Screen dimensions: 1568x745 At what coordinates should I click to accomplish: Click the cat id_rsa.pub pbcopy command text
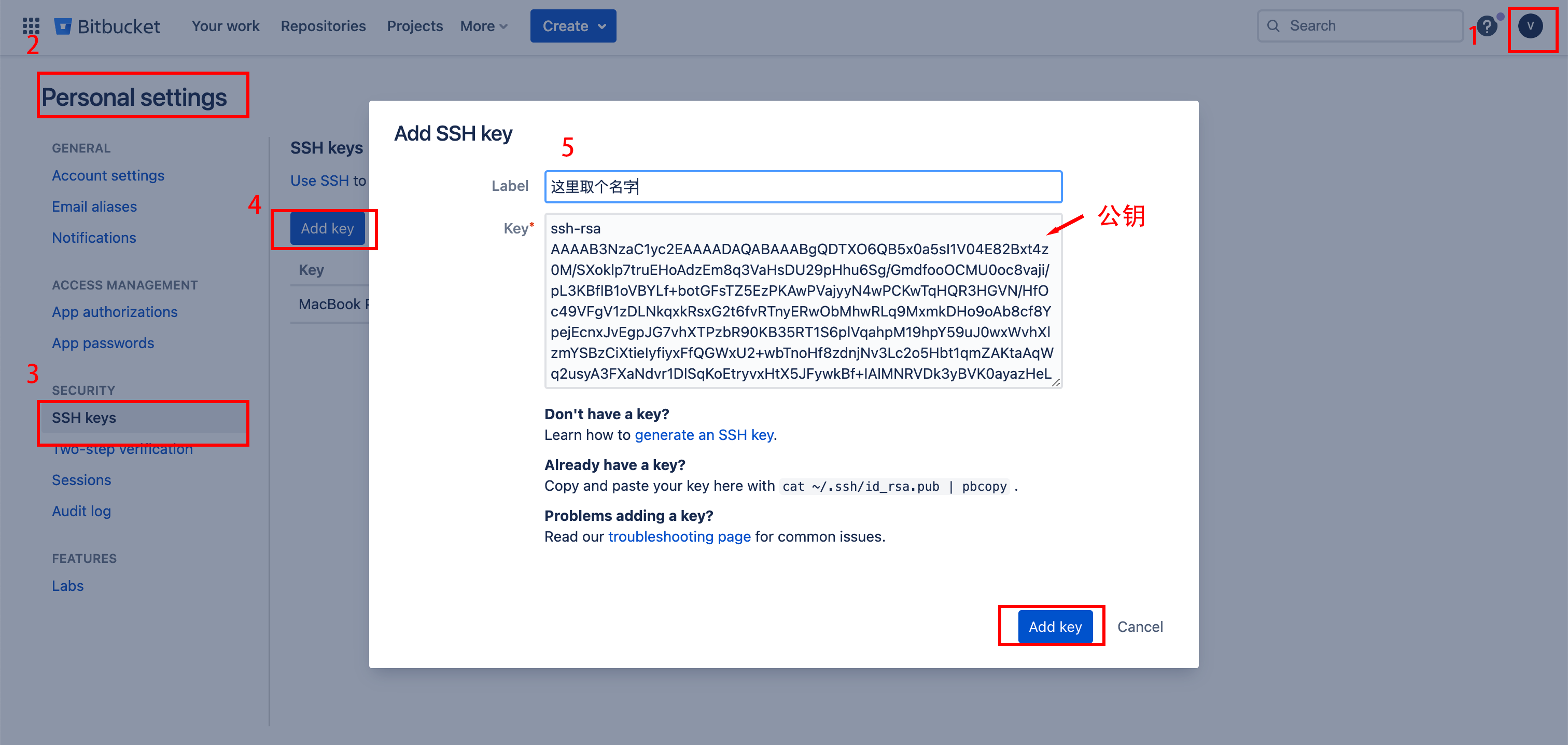[x=894, y=487]
